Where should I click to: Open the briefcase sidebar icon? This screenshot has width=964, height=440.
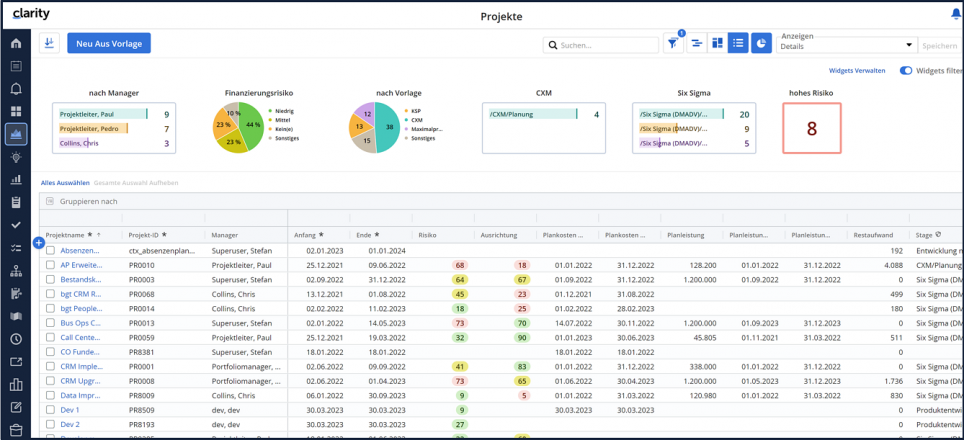pos(16,430)
